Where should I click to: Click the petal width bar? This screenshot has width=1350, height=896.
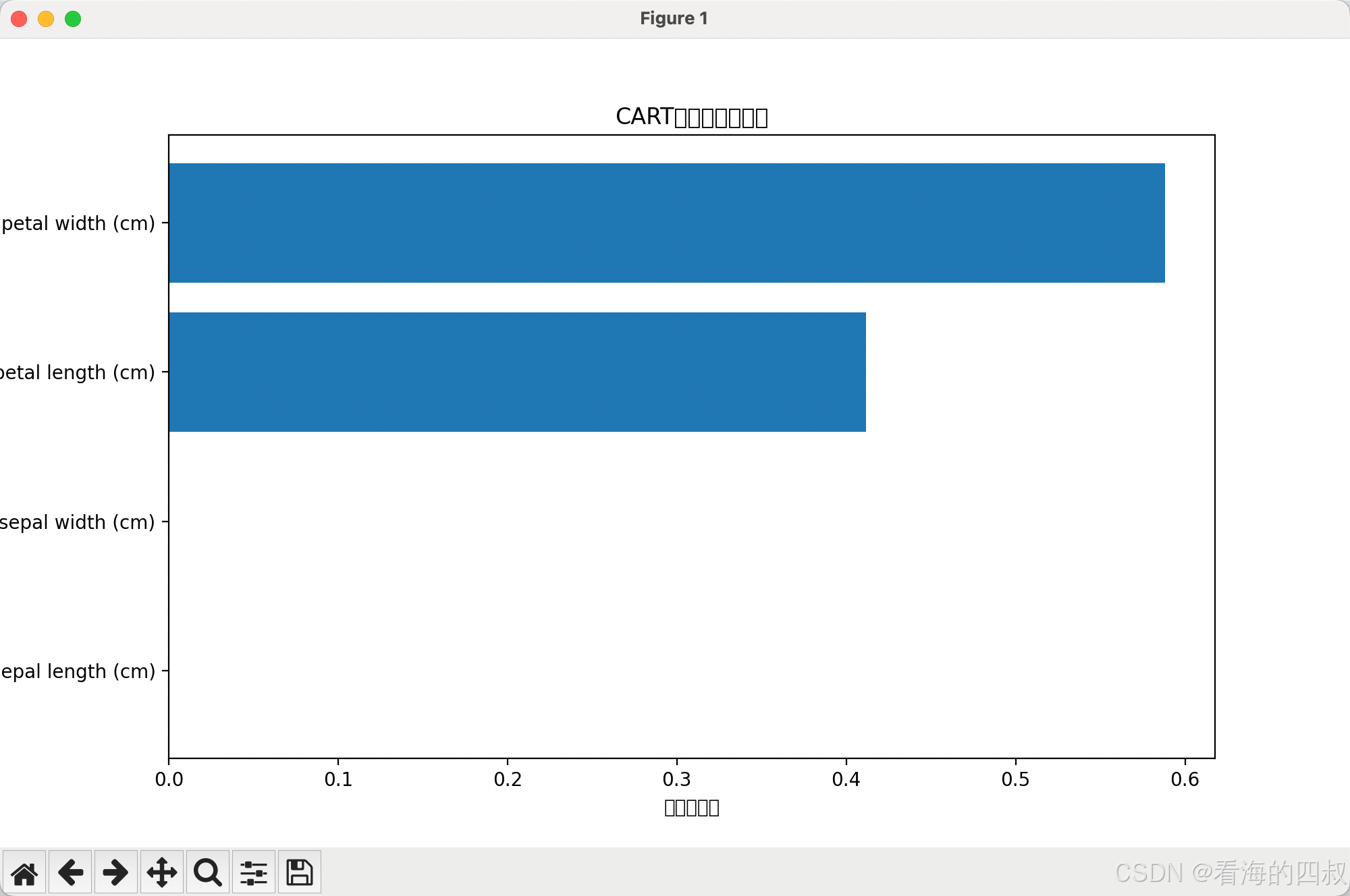click(x=666, y=223)
